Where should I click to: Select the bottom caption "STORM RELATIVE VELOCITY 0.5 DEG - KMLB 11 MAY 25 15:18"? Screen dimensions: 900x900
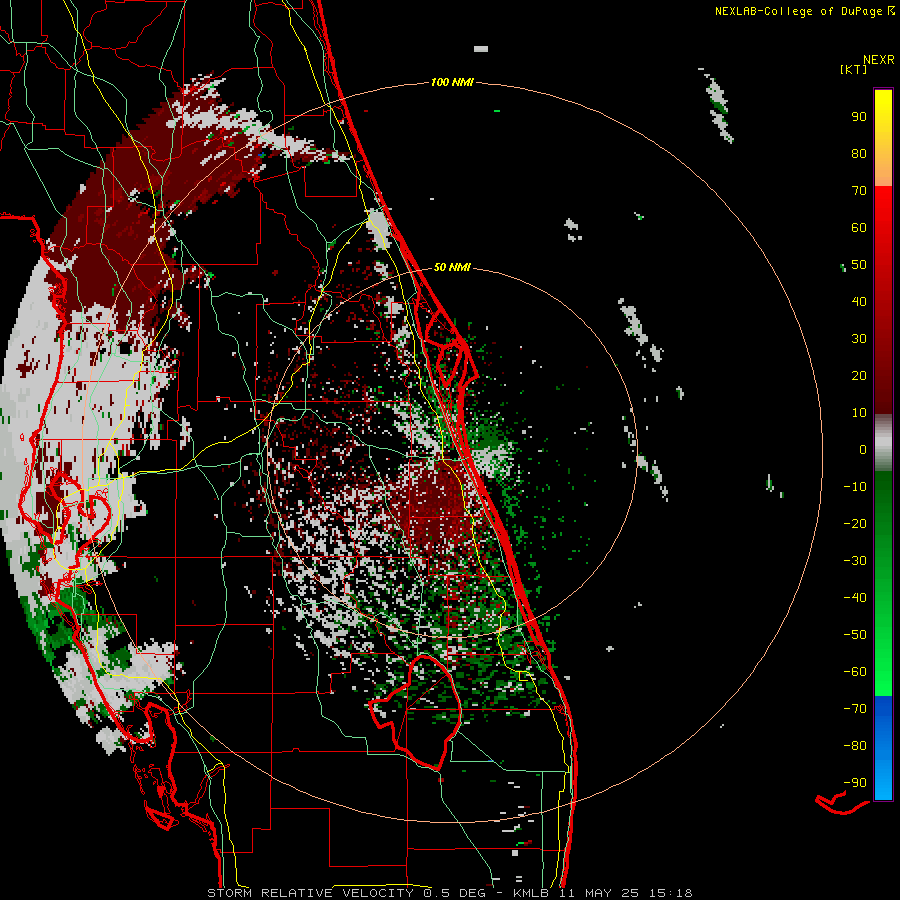pyautogui.click(x=449, y=893)
